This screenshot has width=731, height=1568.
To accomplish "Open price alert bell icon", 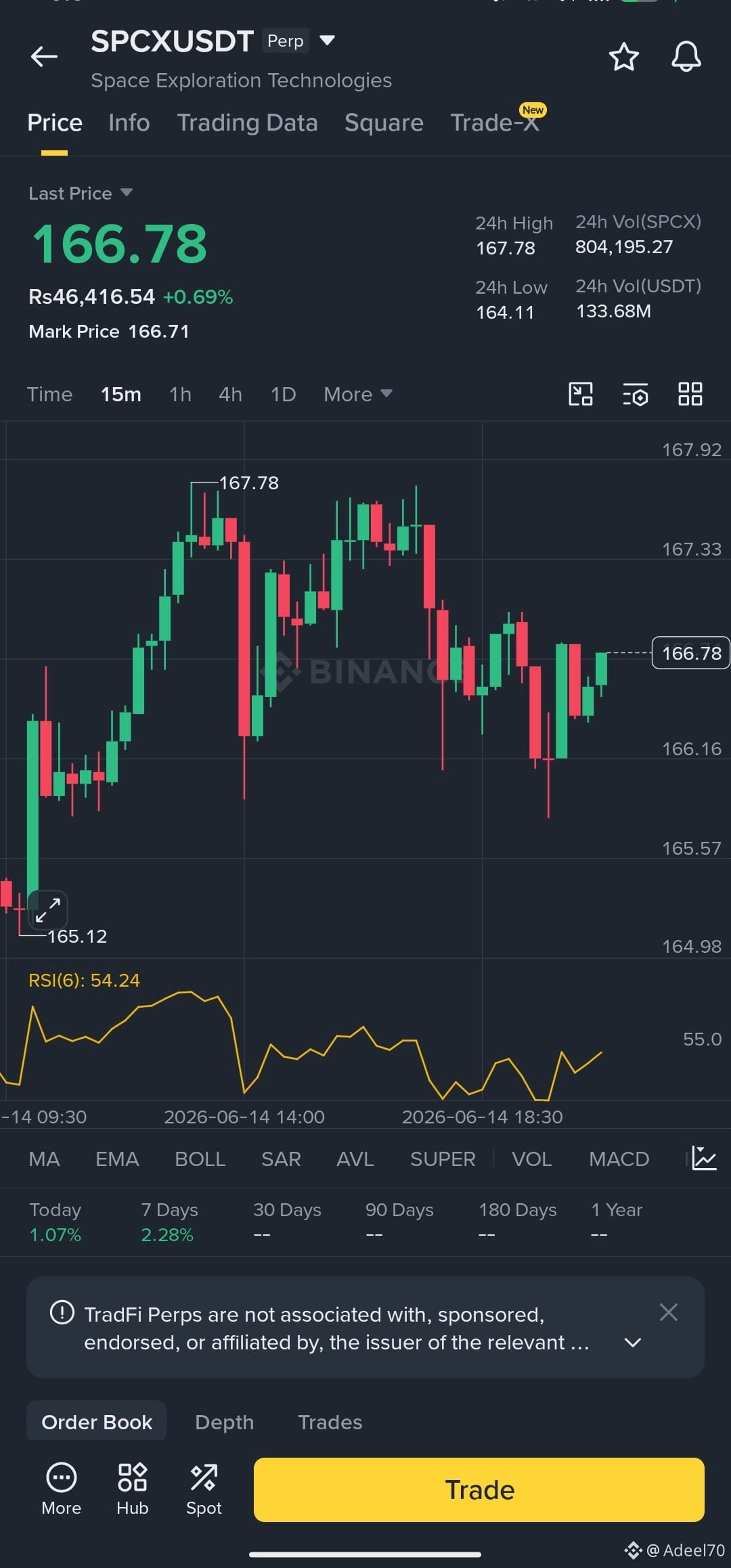I will click(686, 57).
